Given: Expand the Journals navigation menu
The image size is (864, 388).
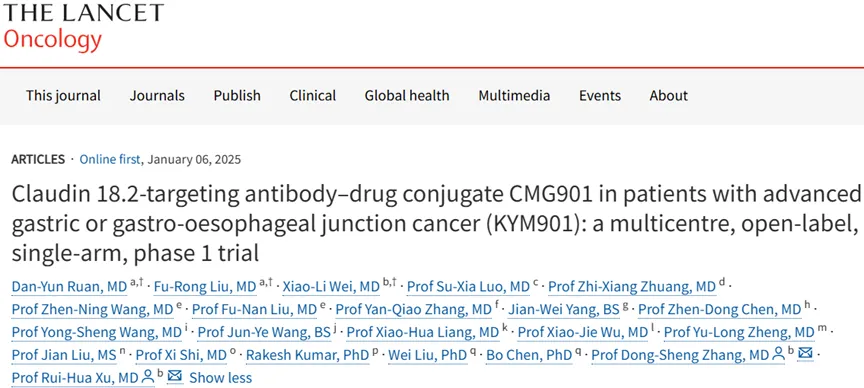Looking at the screenshot, I should (157, 95).
